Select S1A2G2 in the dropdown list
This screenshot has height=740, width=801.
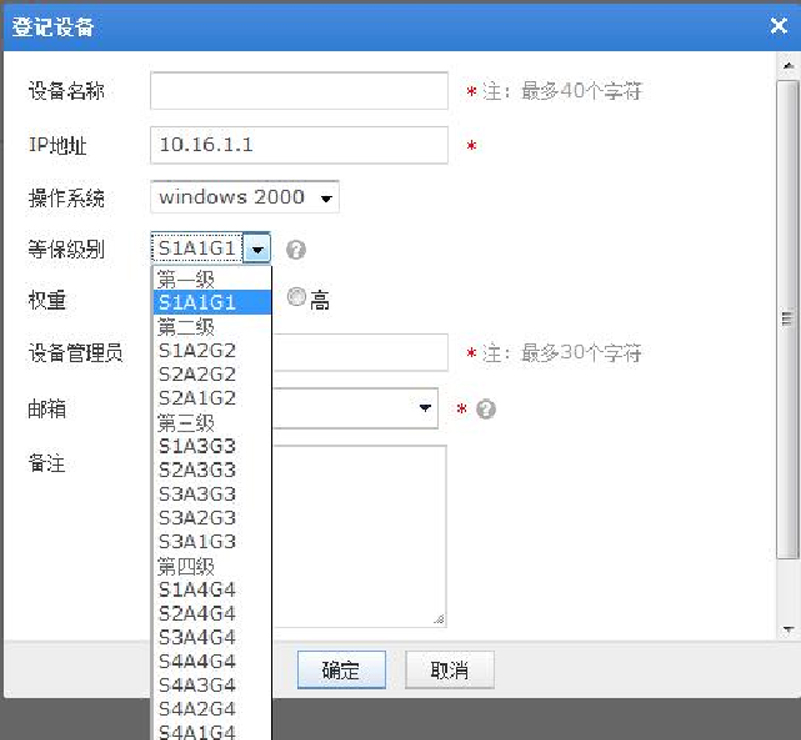(212, 350)
